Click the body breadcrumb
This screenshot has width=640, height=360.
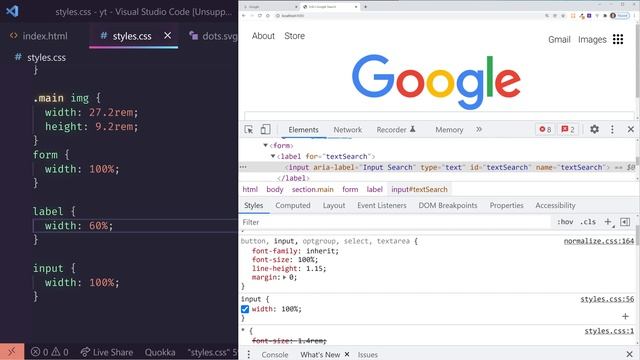click(275, 189)
